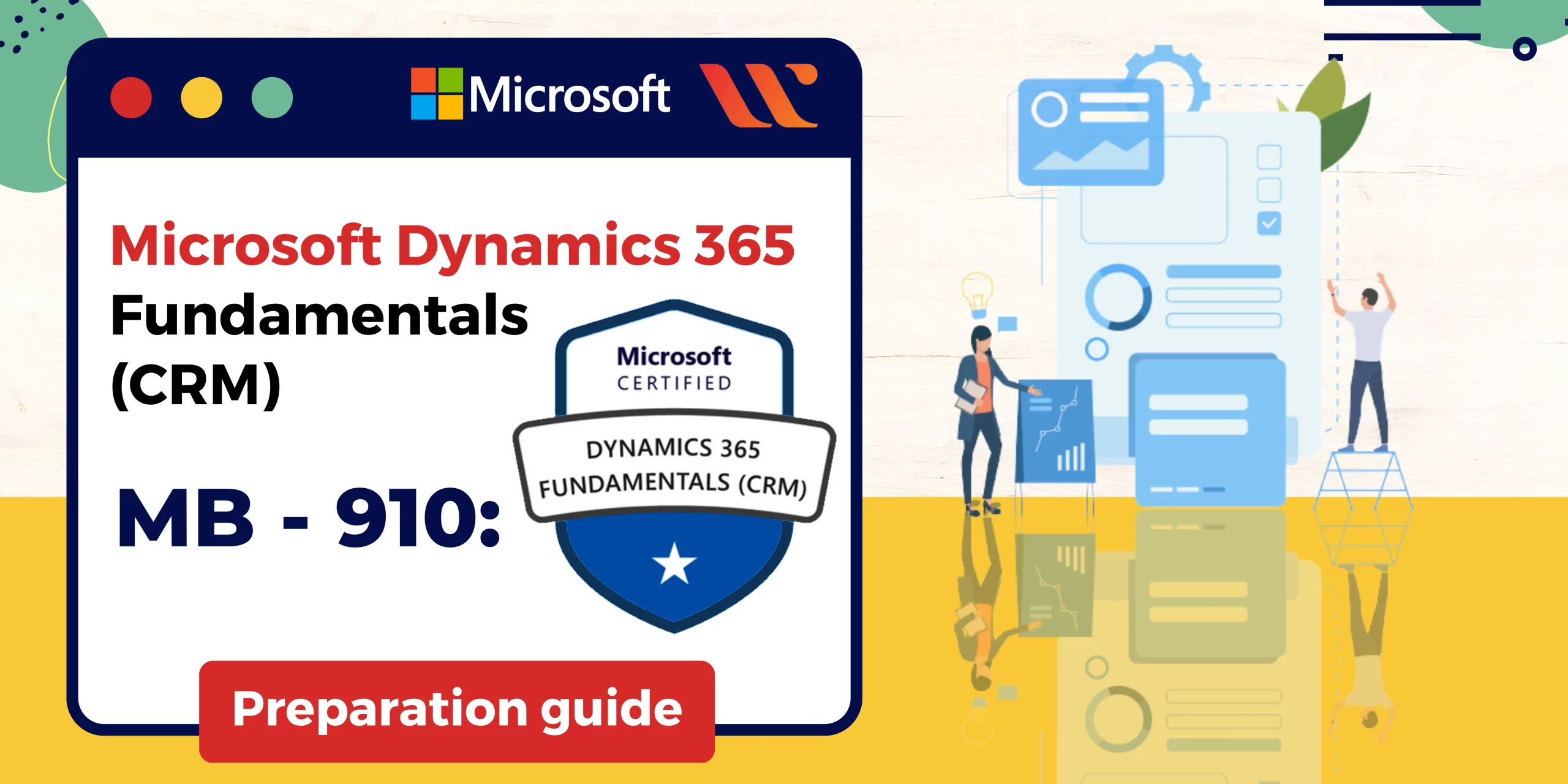Click the 'Fundamentals' heading text
1568x784 pixels.
319,315
